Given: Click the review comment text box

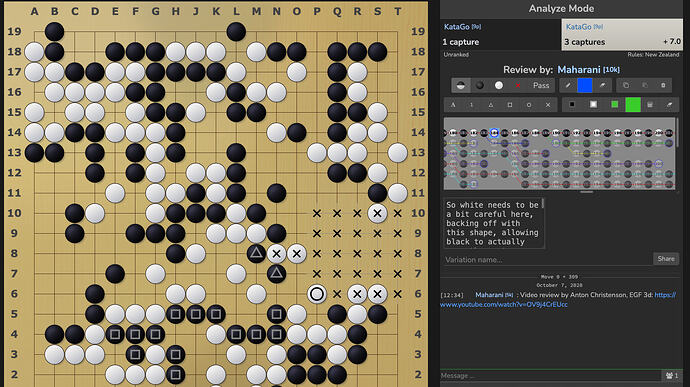Looking at the screenshot, I should coord(494,223).
